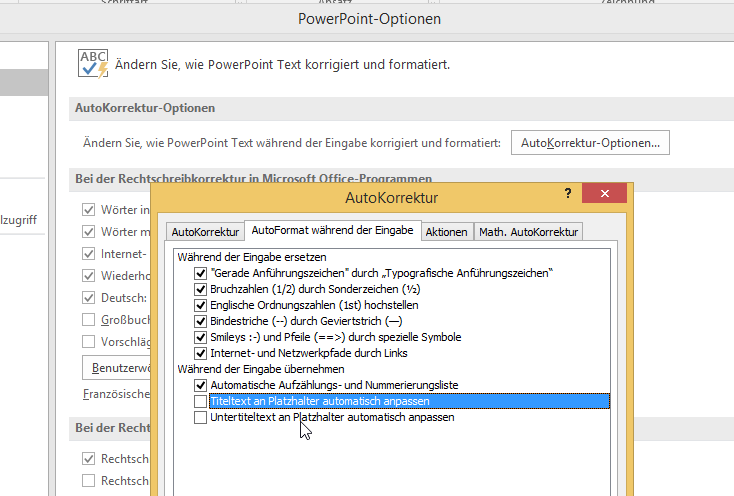This screenshot has width=734, height=496.
Task: Click the Während der Eingabe übernehmen heading
Action: pyautogui.click(x=261, y=369)
